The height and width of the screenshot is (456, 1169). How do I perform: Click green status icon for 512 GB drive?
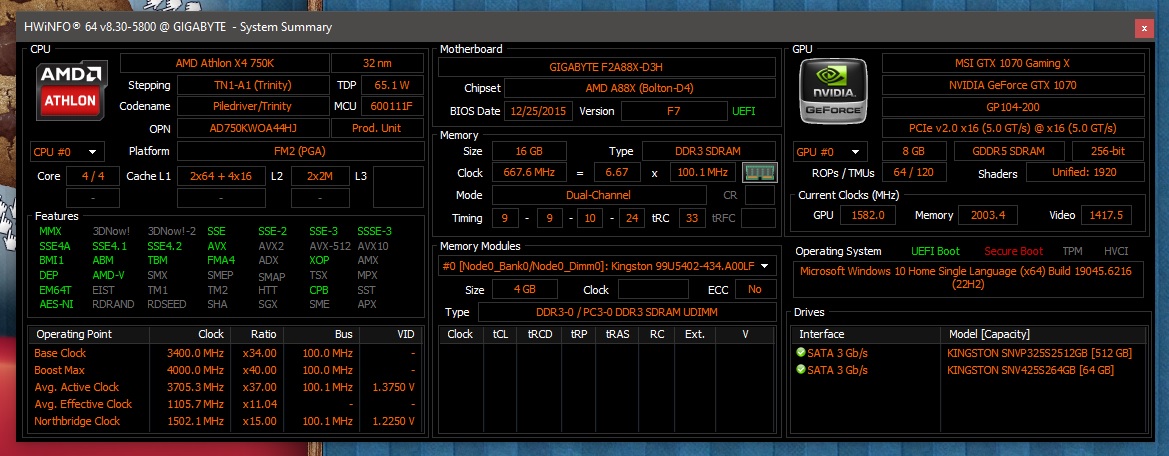tap(800, 353)
